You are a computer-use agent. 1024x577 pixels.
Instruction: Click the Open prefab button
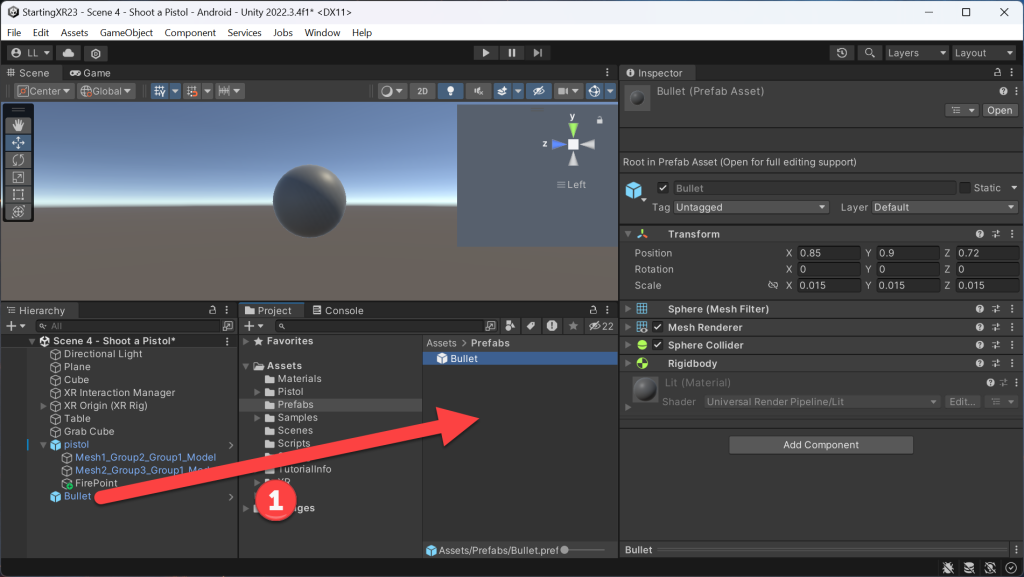999,110
